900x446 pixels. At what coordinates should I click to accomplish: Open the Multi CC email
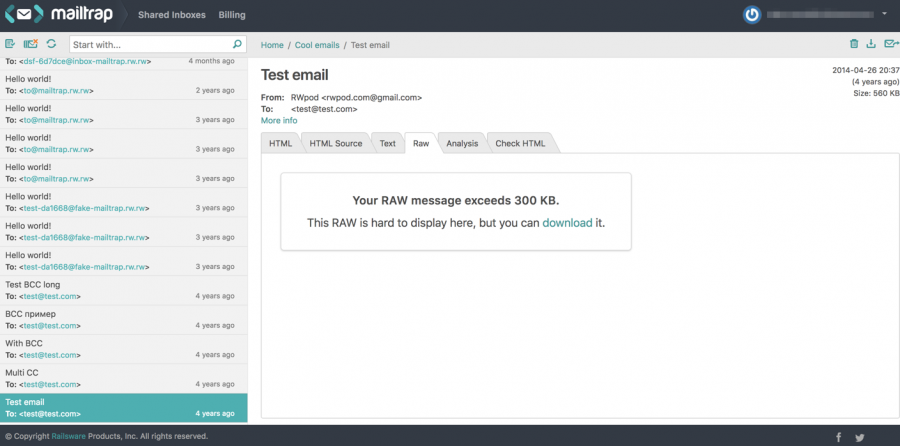[123, 378]
